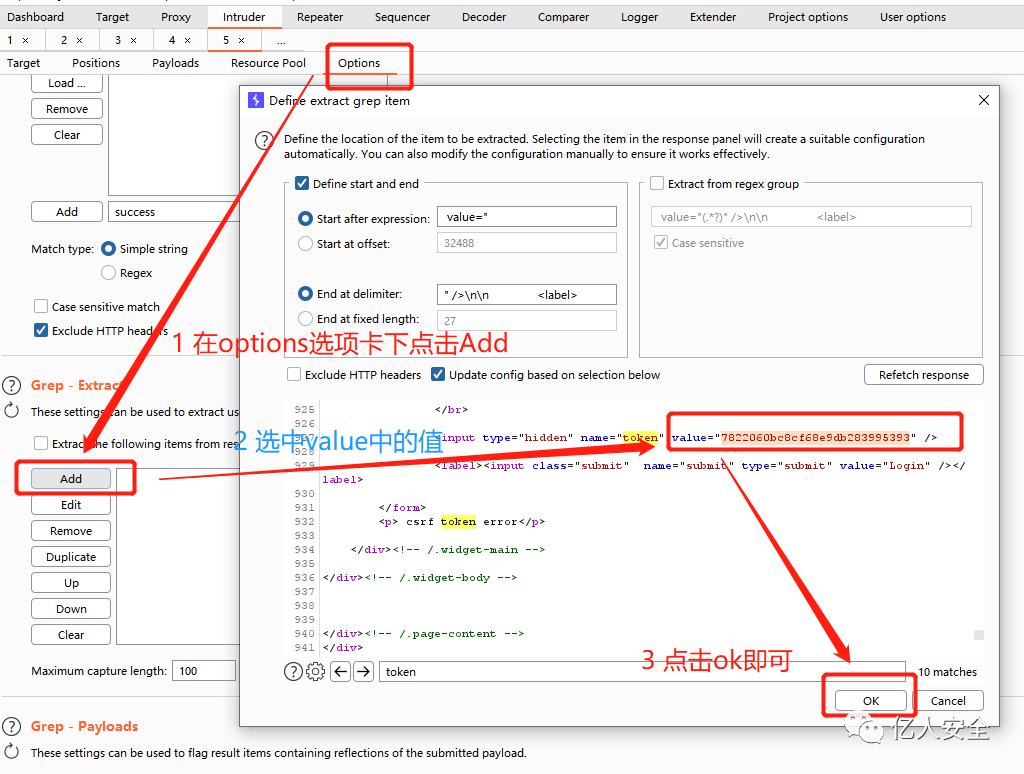Image resolution: width=1024 pixels, height=774 pixels.
Task: Select Regex match type
Action: click(108, 273)
